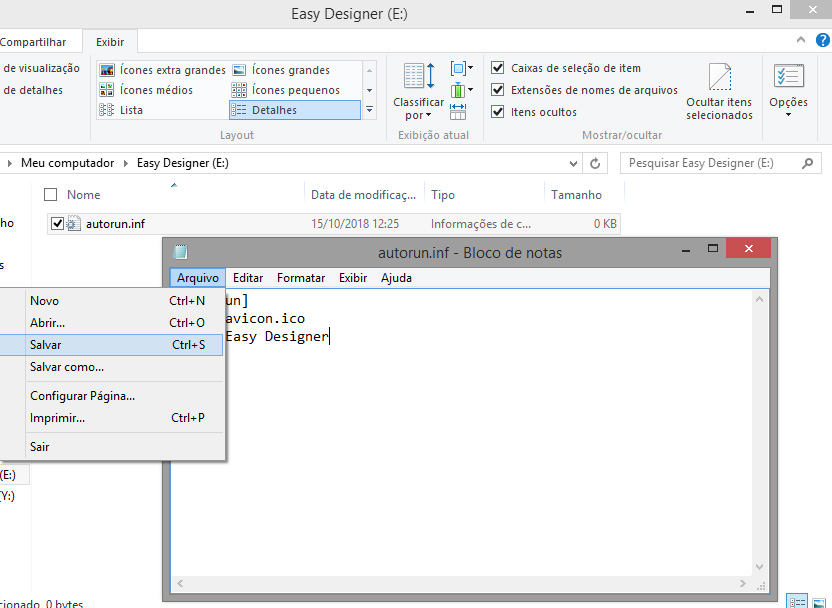Image resolution: width=832 pixels, height=608 pixels.
Task: Click the size all columns to fit icon
Action: click(459, 111)
